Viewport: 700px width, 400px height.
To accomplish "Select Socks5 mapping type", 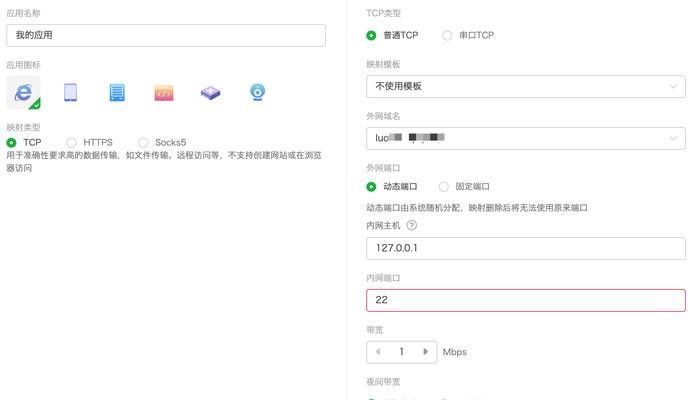I will click(x=143, y=142).
